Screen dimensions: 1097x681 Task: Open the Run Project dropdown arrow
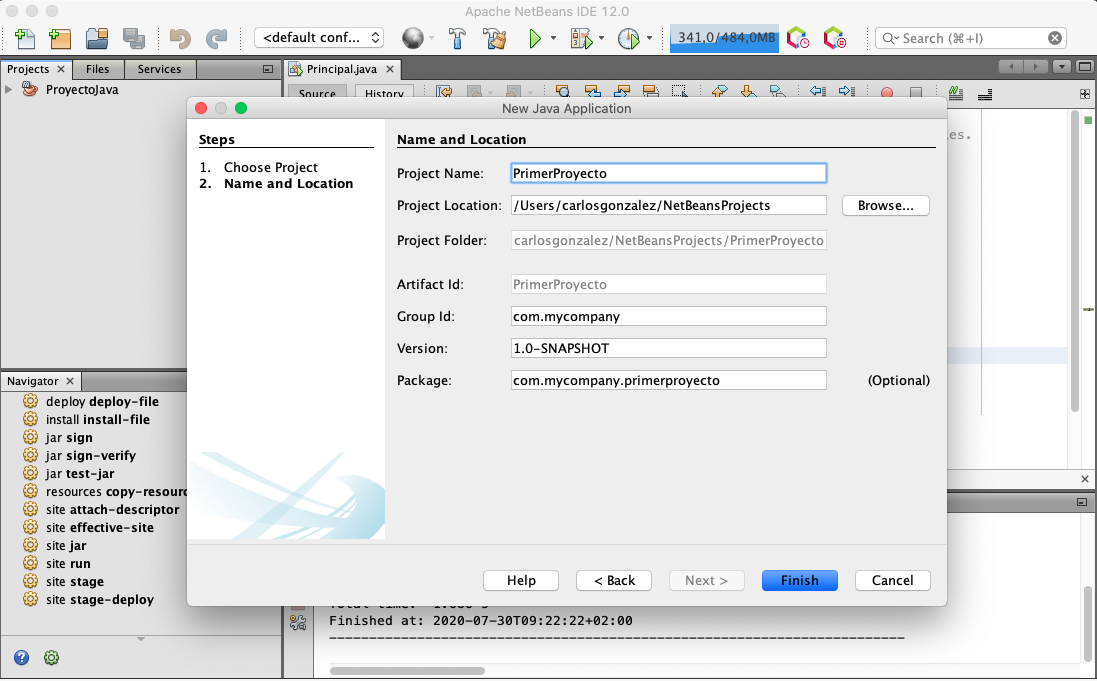pyautogui.click(x=553, y=38)
